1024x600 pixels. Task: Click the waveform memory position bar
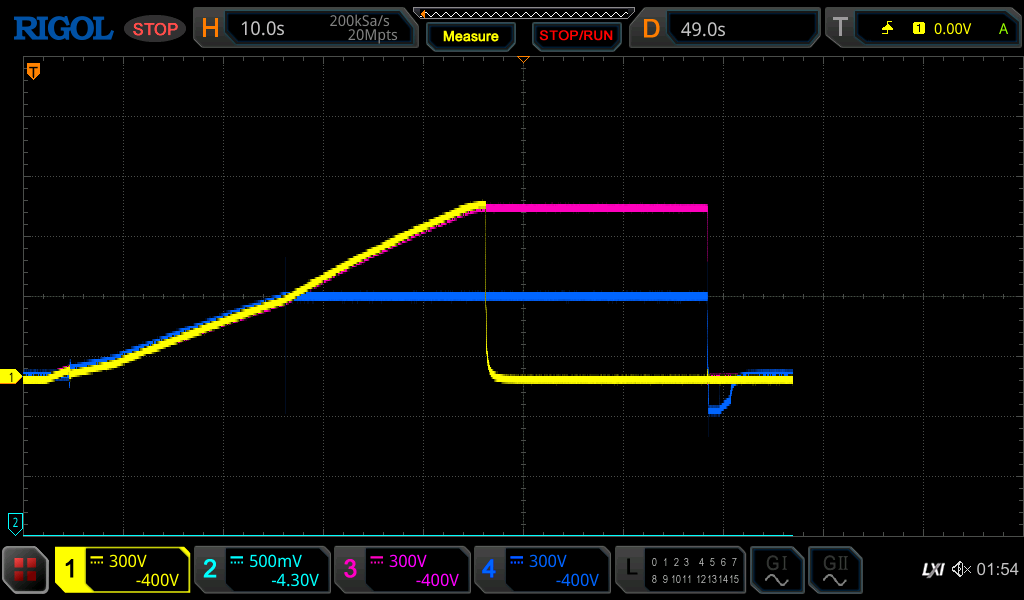[x=523, y=13]
